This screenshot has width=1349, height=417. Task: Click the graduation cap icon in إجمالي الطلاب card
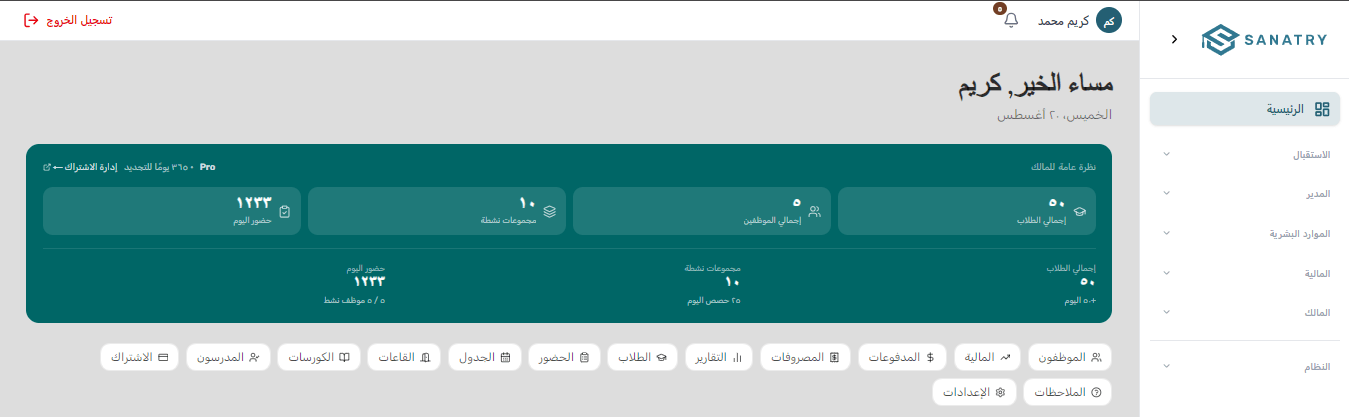point(1080,211)
